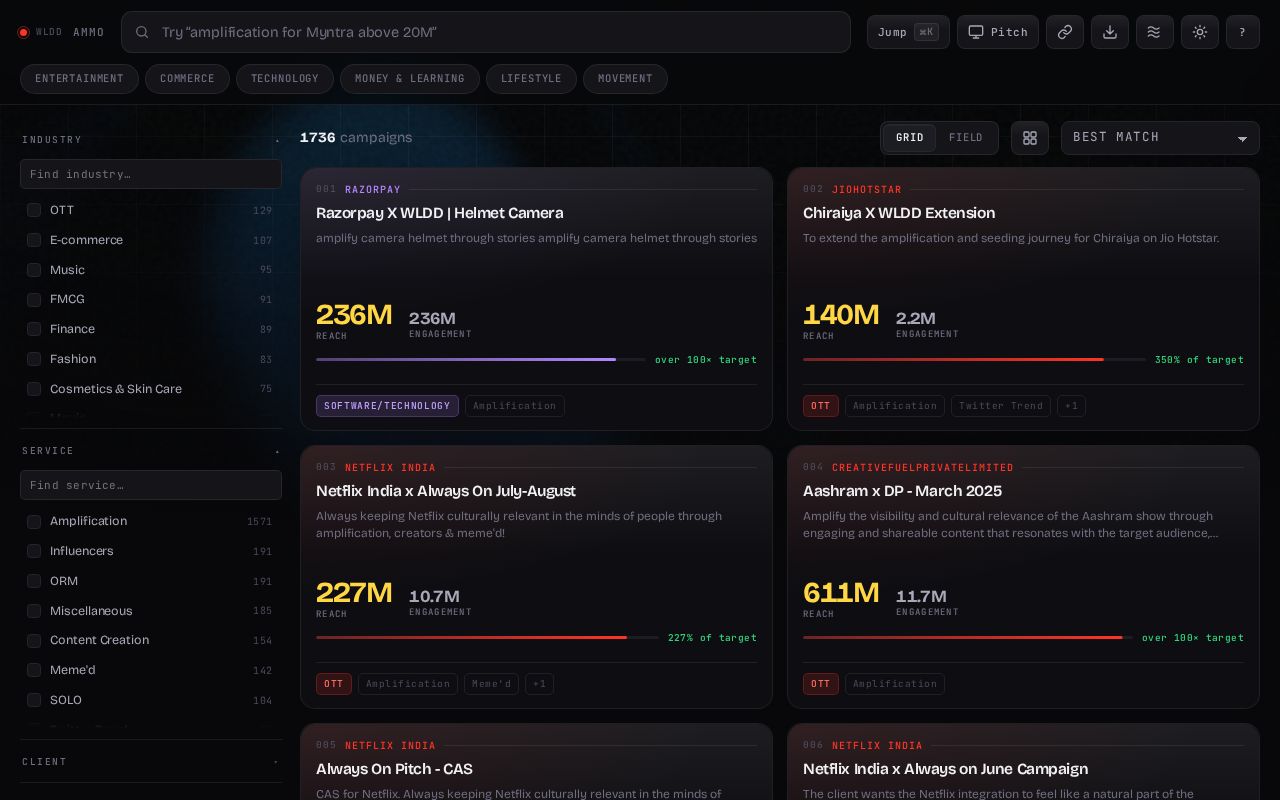Focus the main campaign search field
The image size is (1280, 800).
click(486, 32)
